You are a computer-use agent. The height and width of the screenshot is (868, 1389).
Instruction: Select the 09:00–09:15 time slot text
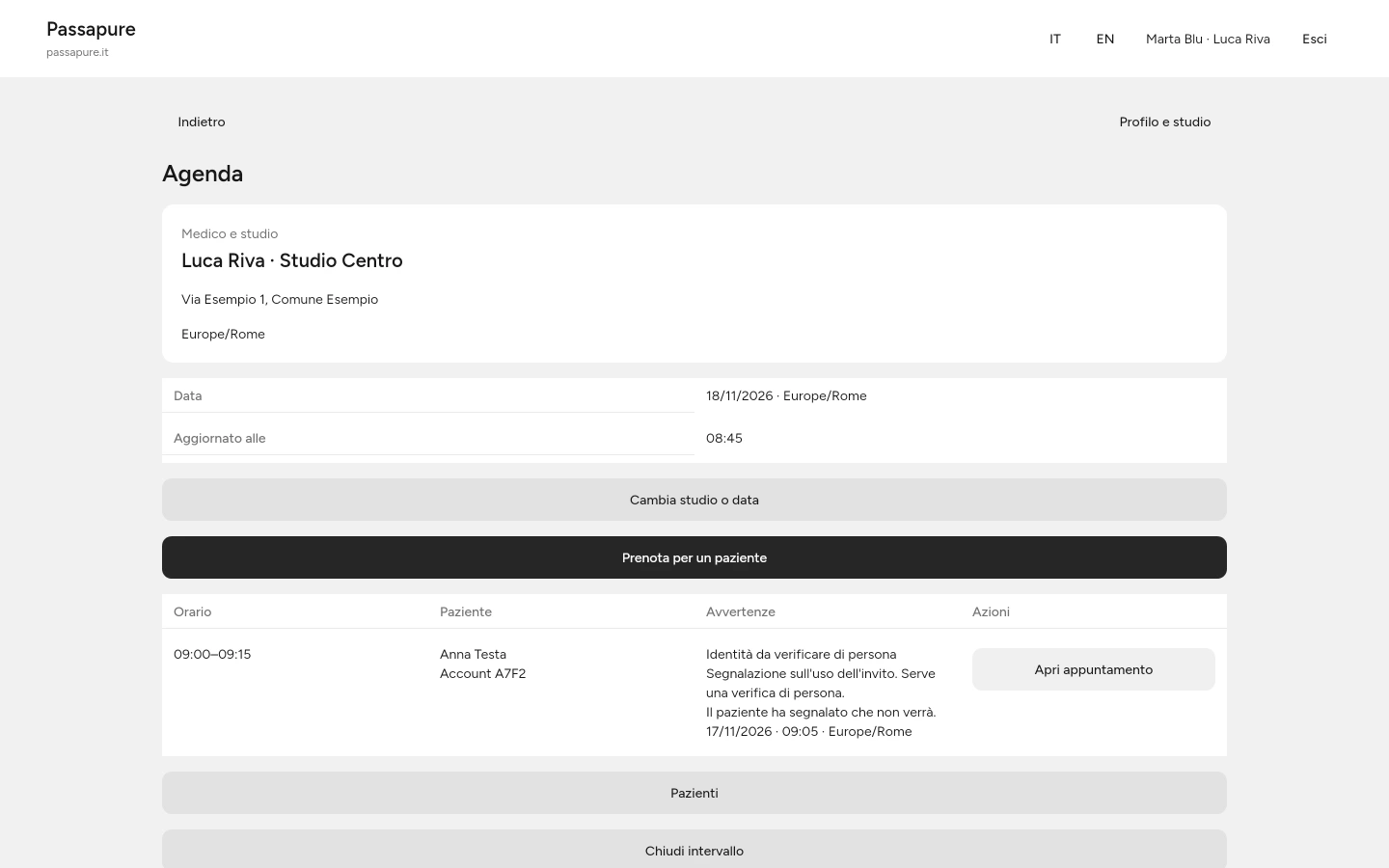212,654
